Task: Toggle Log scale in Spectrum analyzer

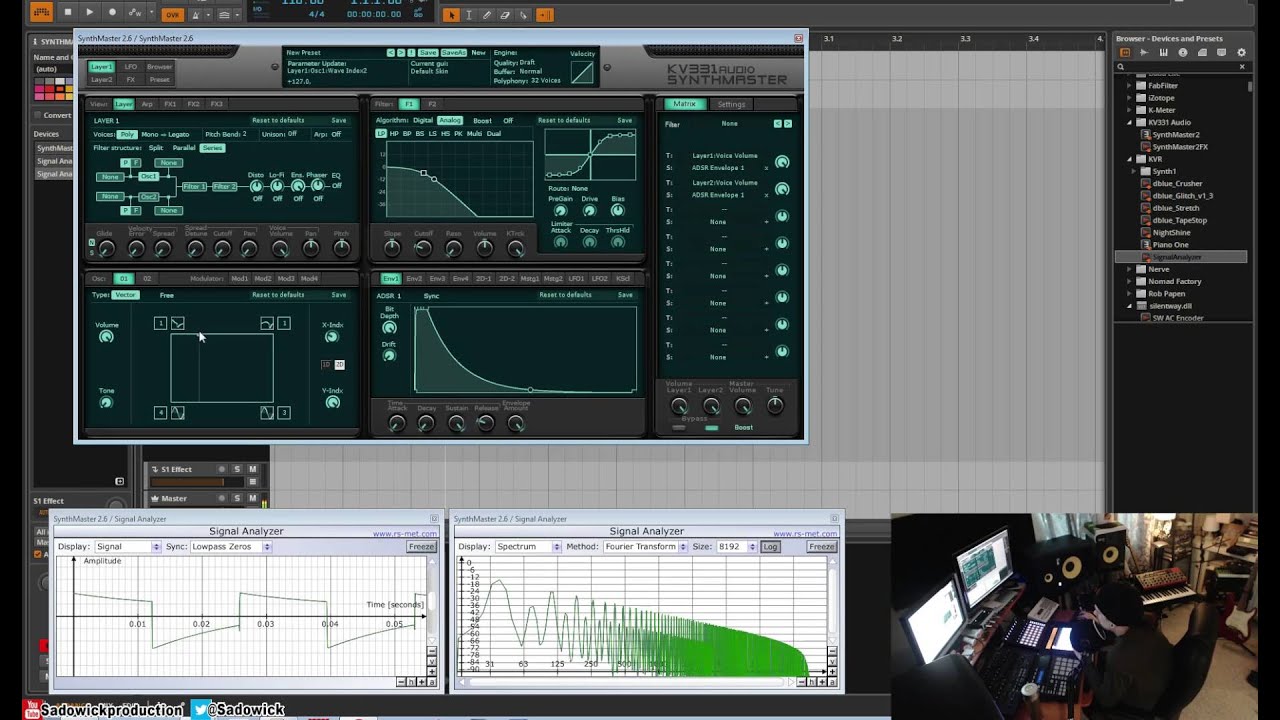Action: coord(770,547)
